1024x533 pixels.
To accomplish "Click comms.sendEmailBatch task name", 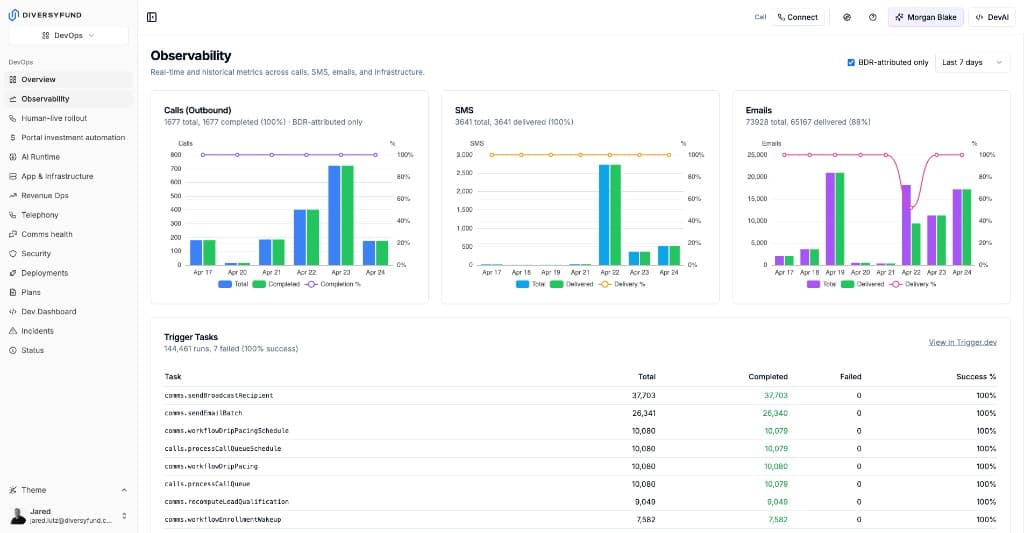I will pyautogui.click(x=203, y=413).
